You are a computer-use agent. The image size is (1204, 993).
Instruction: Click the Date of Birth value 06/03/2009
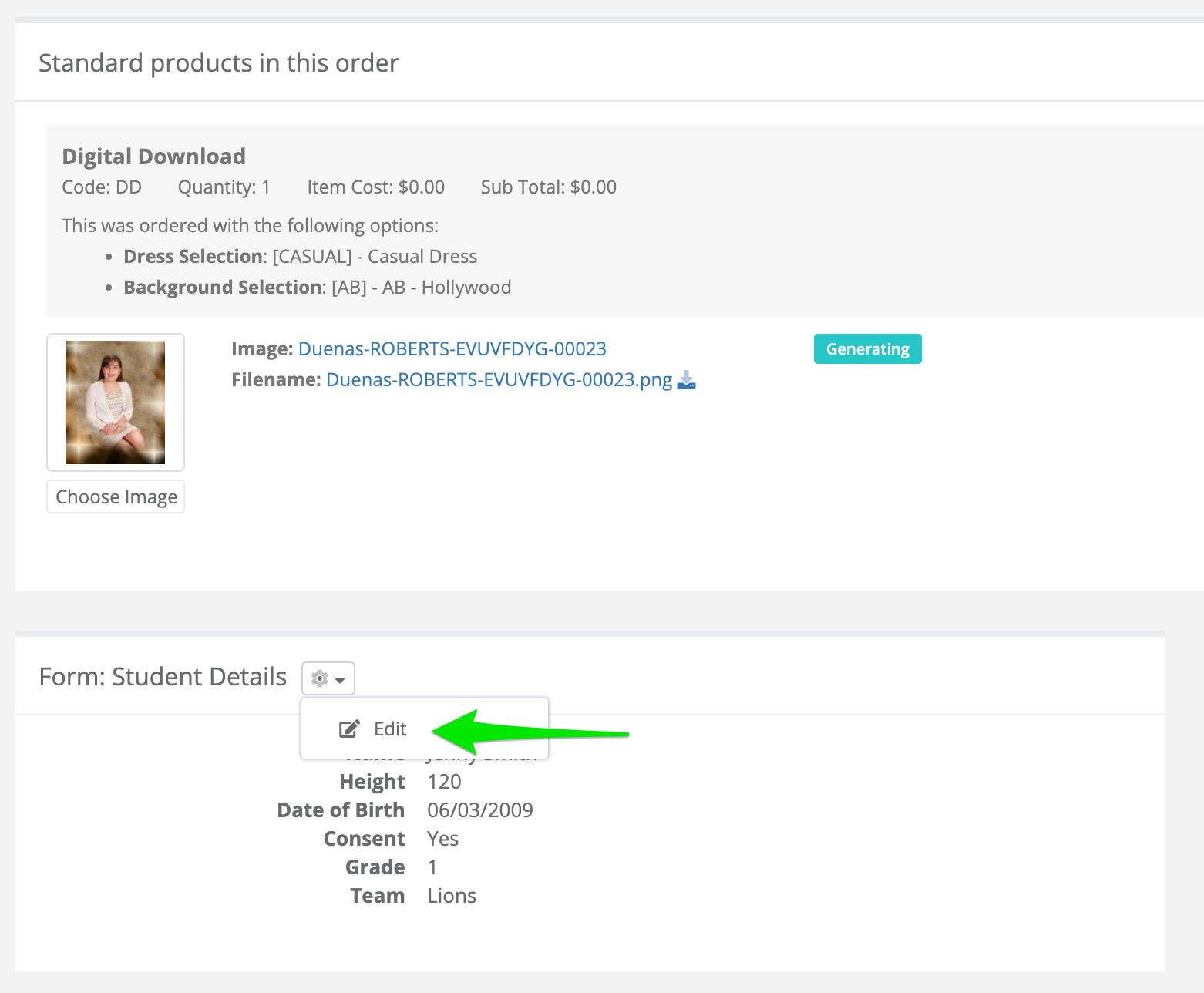point(480,810)
